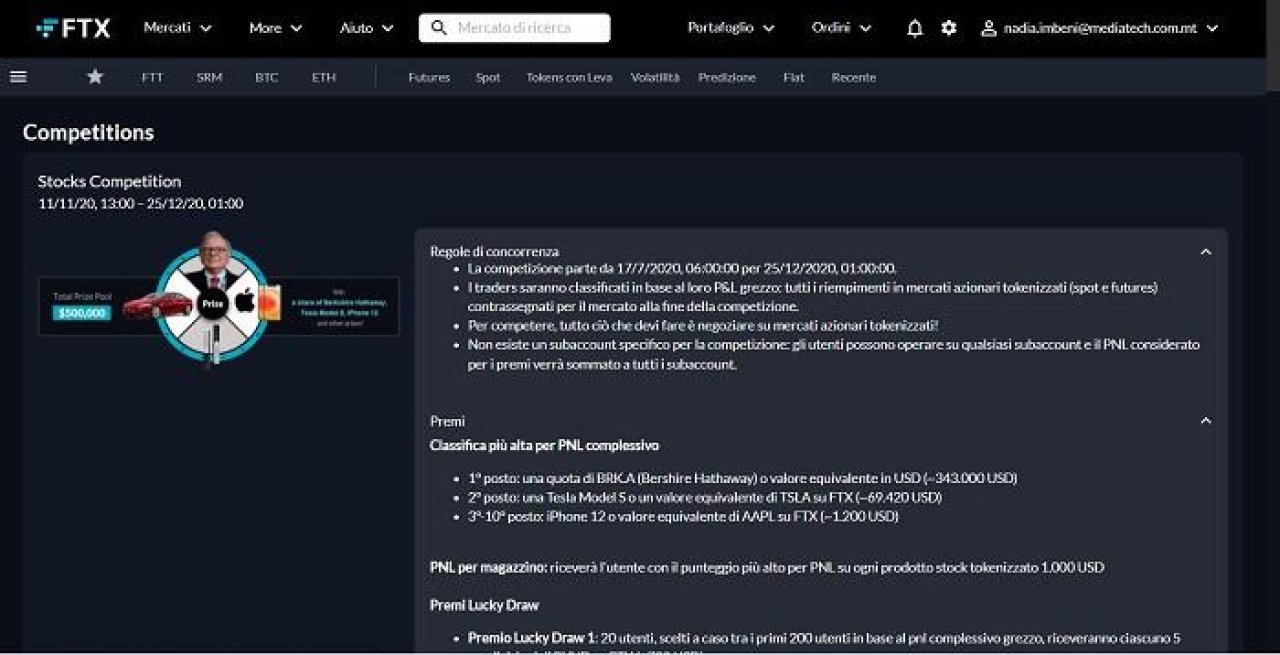The width and height of the screenshot is (1280, 655).
Task: Click the 2º posto Tesla Model S line
Action: tap(705, 497)
